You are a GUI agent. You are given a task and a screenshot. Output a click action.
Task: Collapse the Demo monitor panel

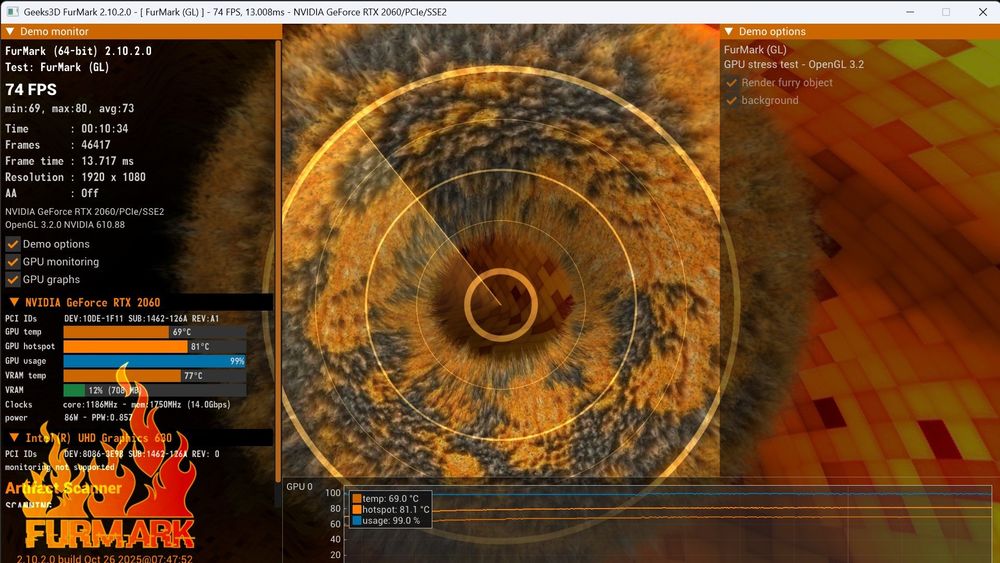[x=10, y=31]
